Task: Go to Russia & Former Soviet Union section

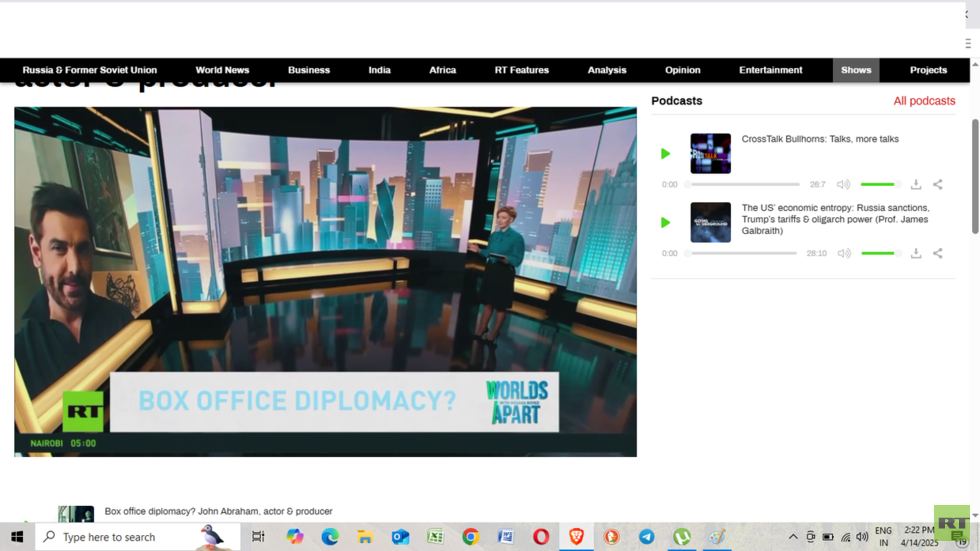Action: point(89,70)
